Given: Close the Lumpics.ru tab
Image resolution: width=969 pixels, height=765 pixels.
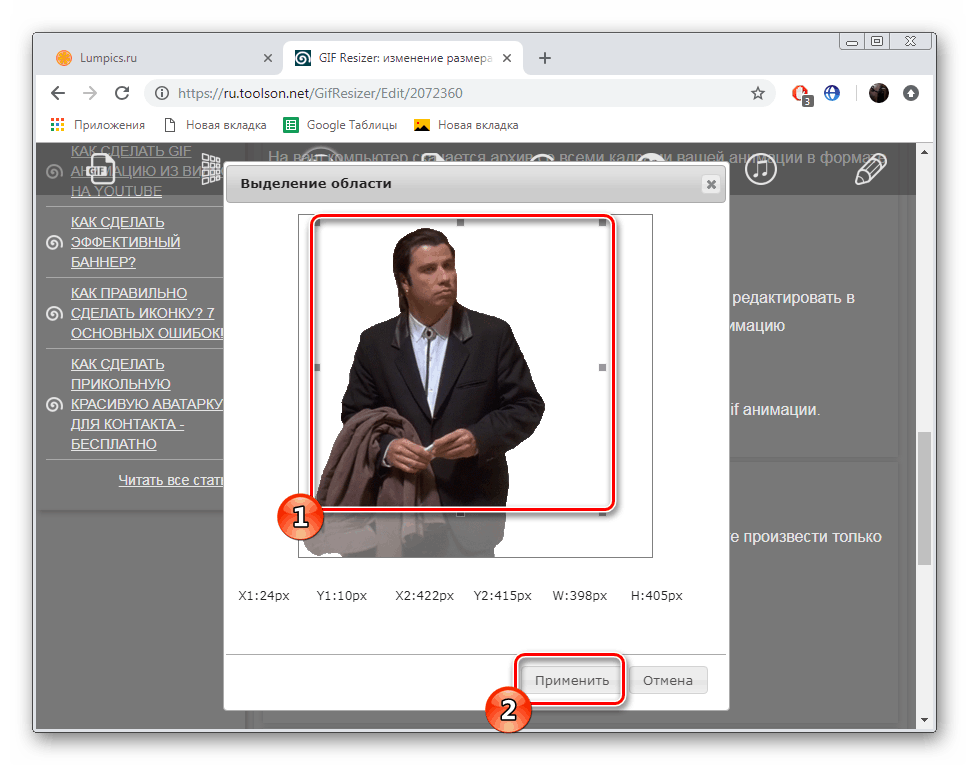Looking at the screenshot, I should pos(268,58).
